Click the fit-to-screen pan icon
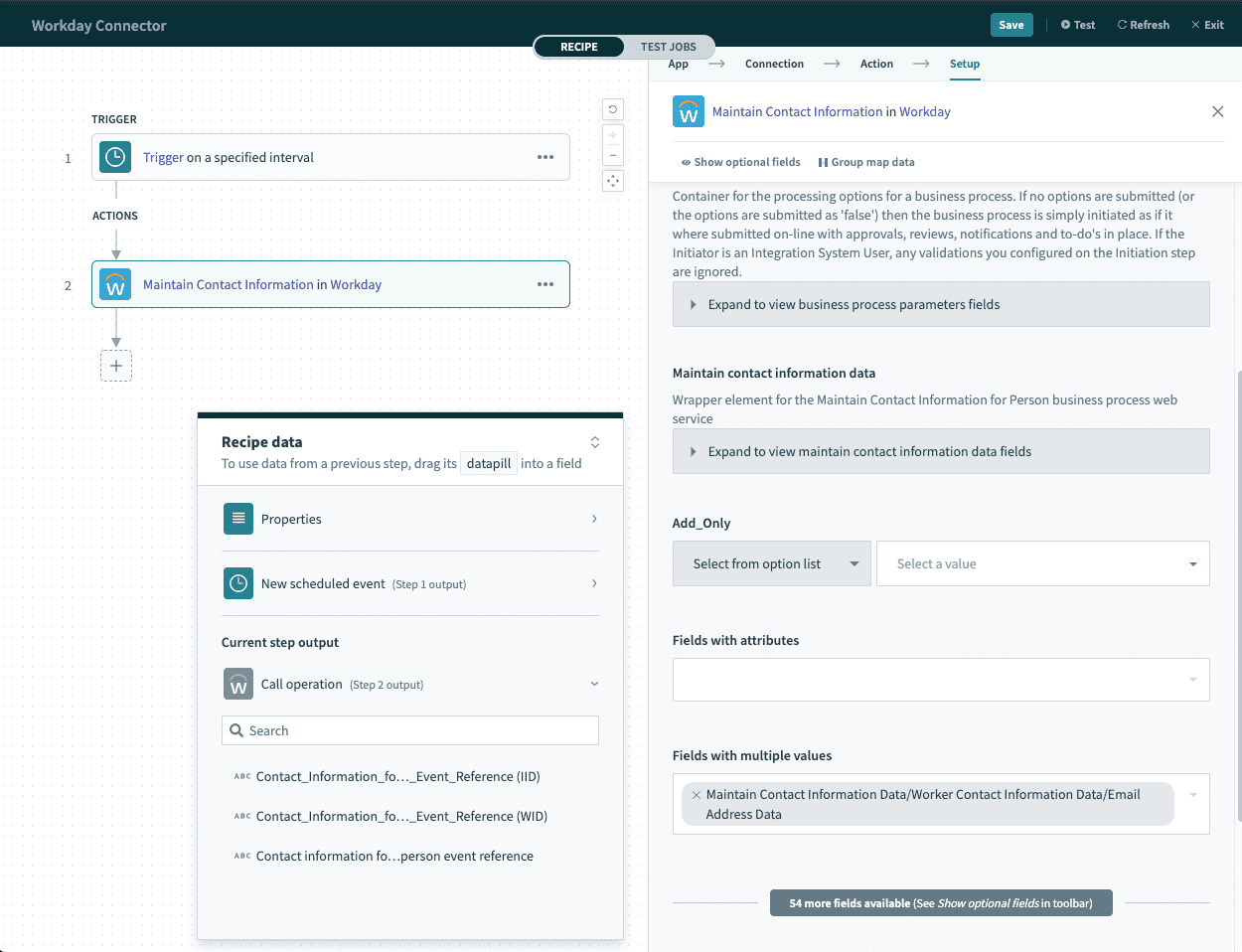The height and width of the screenshot is (952, 1242). 612,181
